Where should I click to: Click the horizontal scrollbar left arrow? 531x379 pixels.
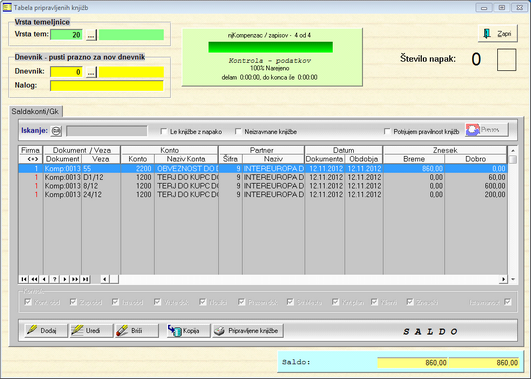pos(105,279)
